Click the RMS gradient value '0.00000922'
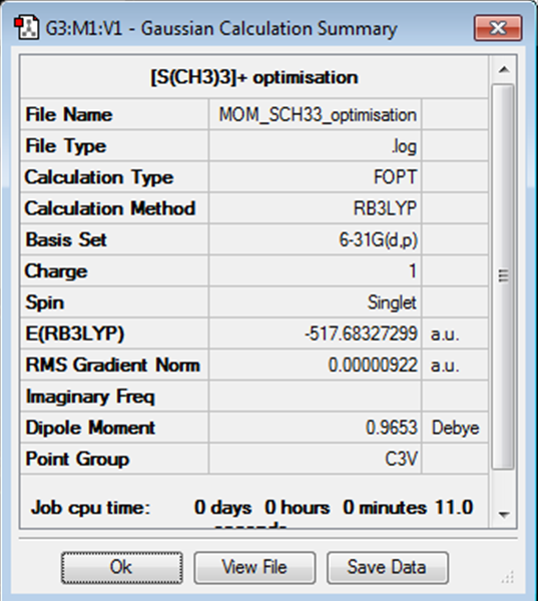Image resolution: width=538 pixels, height=601 pixels. (372, 365)
